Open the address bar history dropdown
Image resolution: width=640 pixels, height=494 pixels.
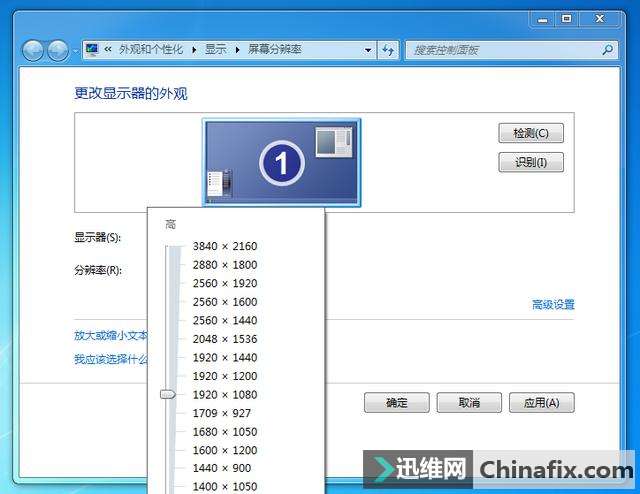coord(368,50)
